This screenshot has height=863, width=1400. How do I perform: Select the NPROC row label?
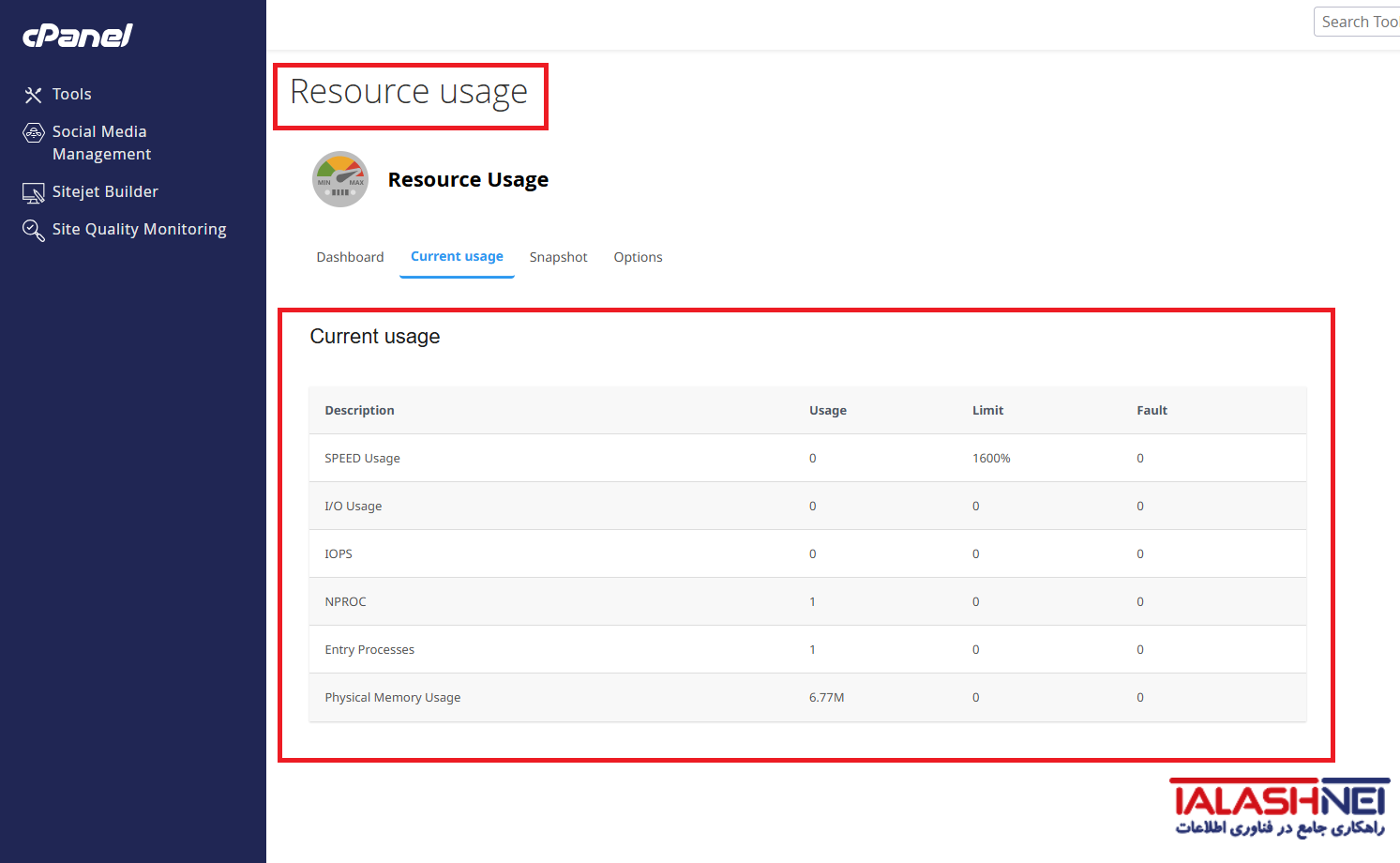(x=345, y=601)
